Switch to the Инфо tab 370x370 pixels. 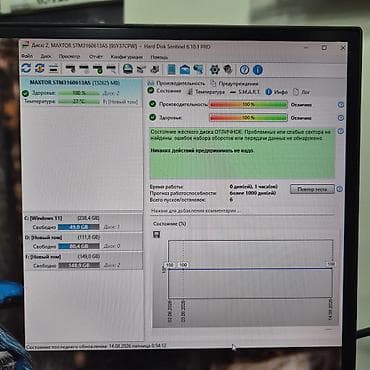click(277, 92)
